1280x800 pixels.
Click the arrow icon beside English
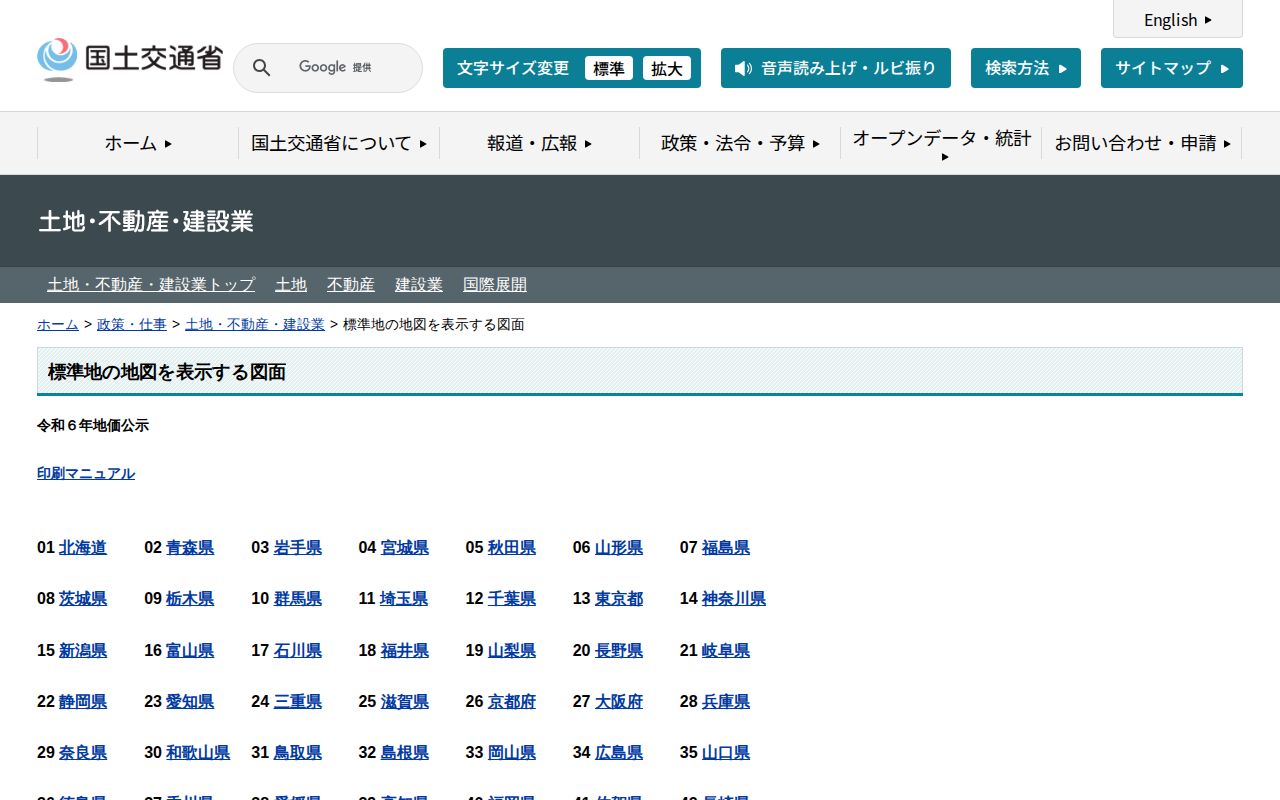click(1208, 20)
